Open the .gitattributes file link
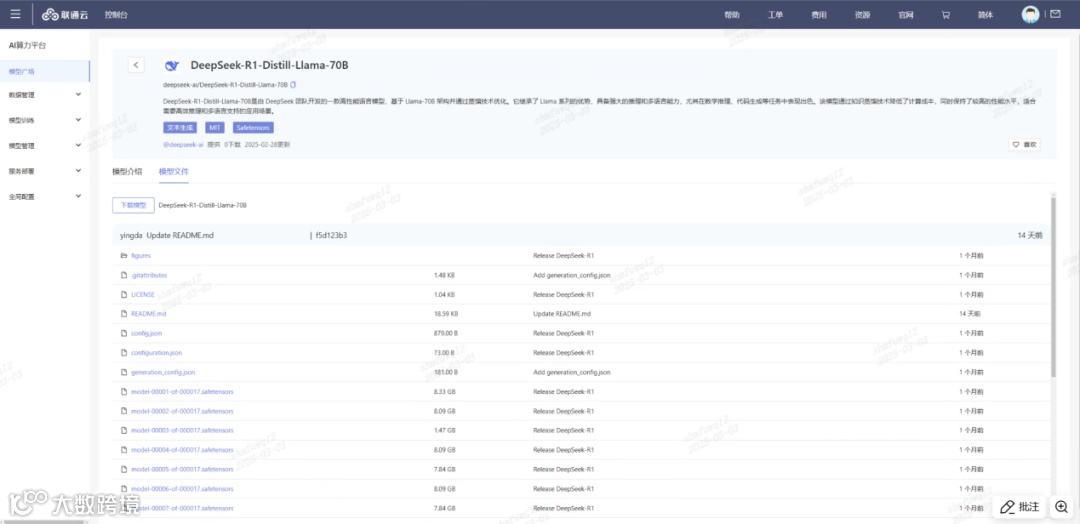1080x524 pixels. pos(149,275)
